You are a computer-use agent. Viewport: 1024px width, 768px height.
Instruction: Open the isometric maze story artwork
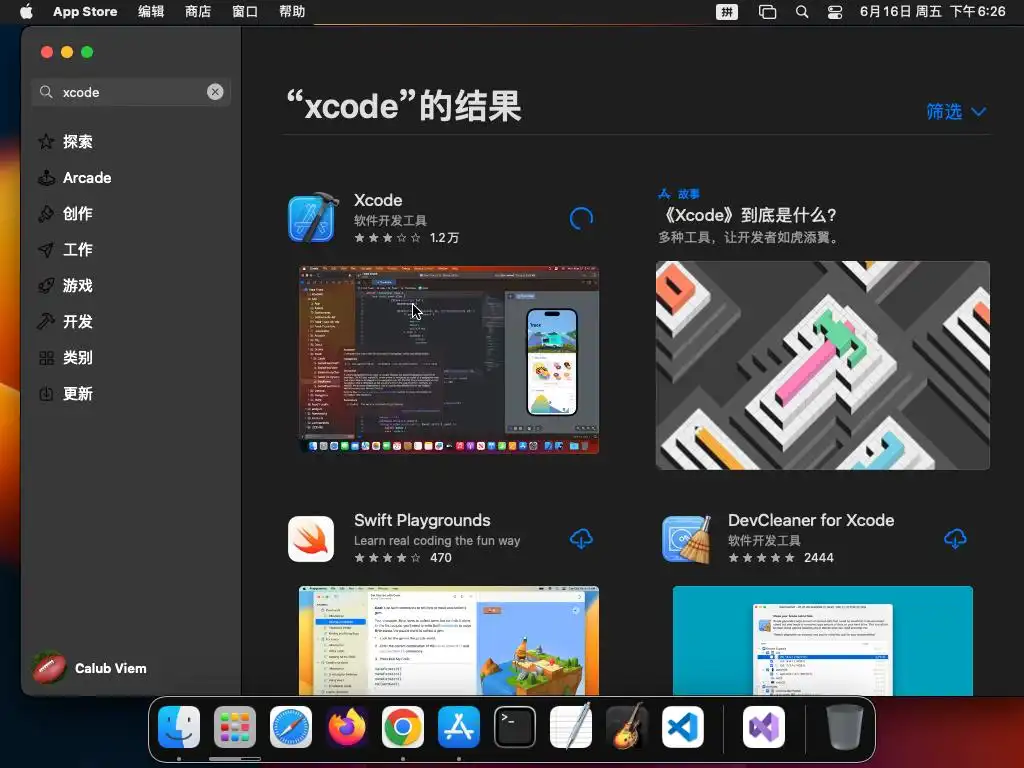click(823, 365)
